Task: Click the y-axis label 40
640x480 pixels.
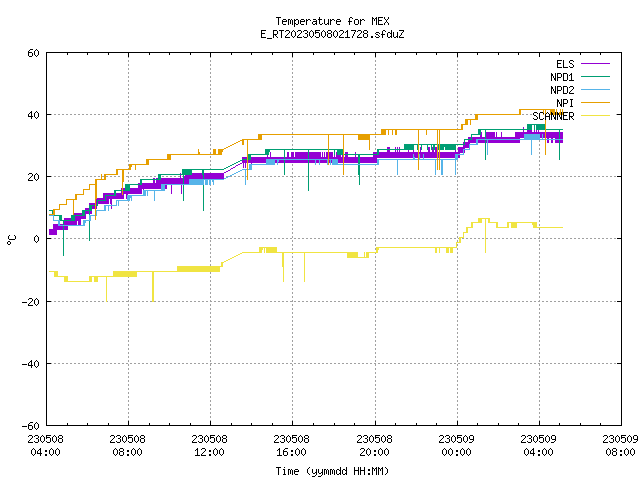Action: [33, 115]
